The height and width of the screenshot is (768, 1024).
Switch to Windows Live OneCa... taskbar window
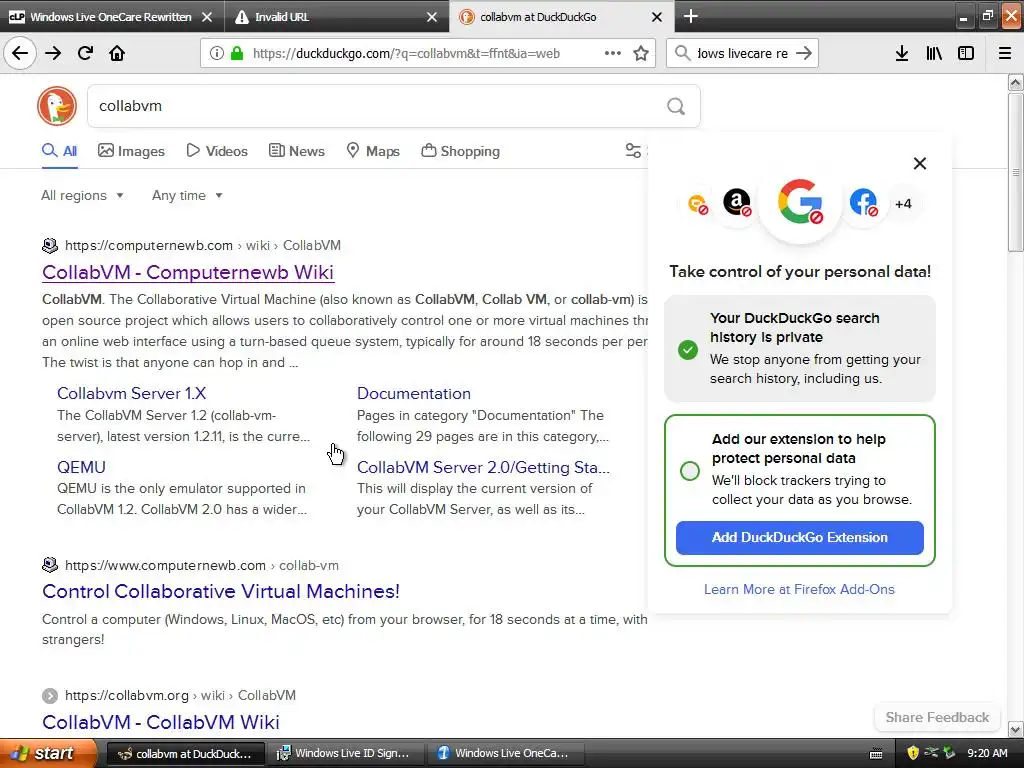coord(505,753)
